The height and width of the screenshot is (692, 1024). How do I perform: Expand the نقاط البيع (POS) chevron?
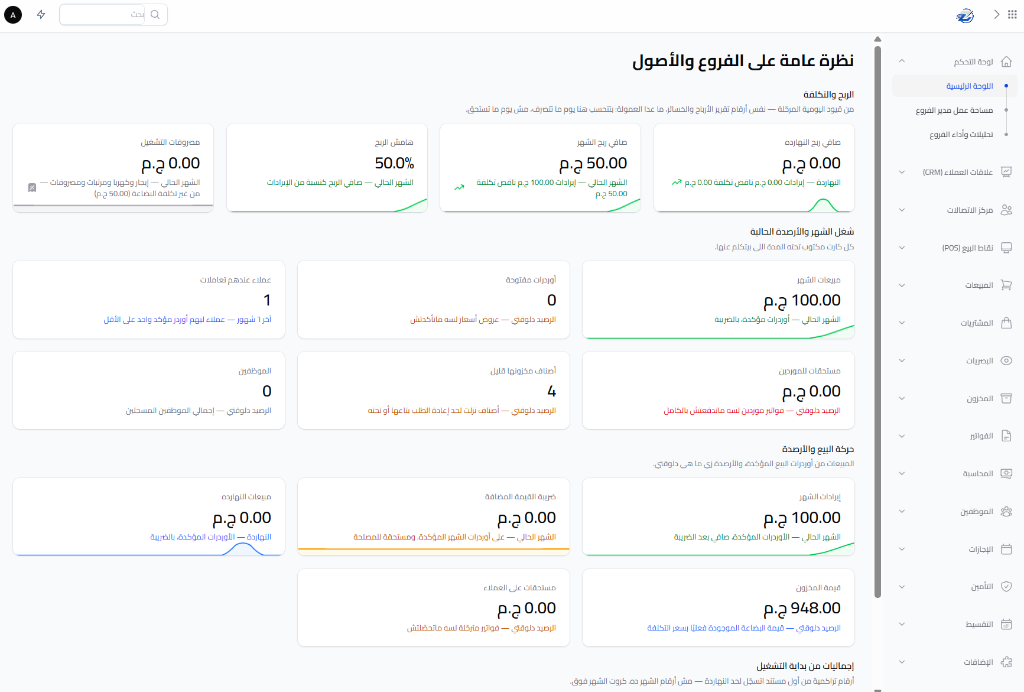[x=902, y=247]
